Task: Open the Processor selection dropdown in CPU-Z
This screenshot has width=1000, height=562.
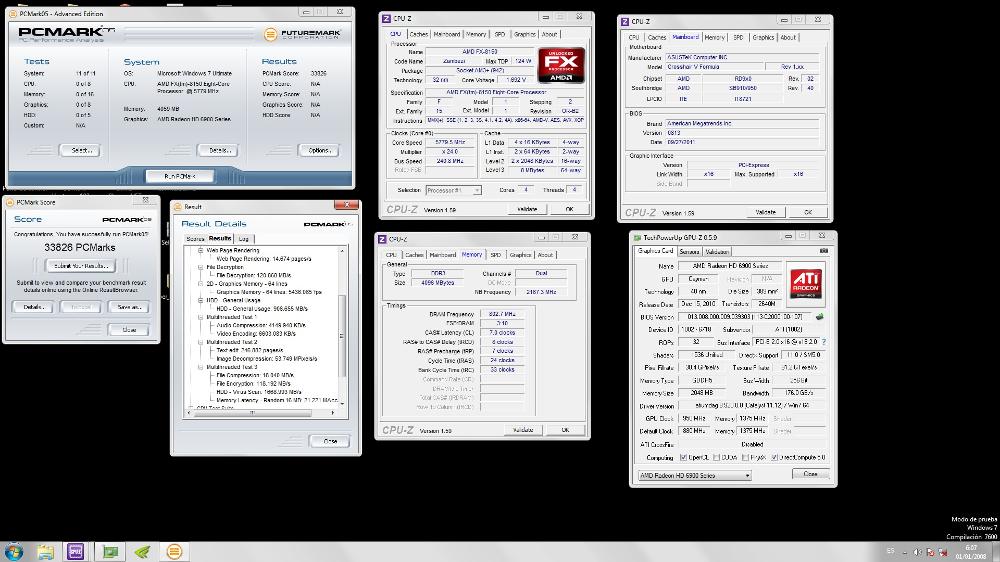Action: point(453,190)
